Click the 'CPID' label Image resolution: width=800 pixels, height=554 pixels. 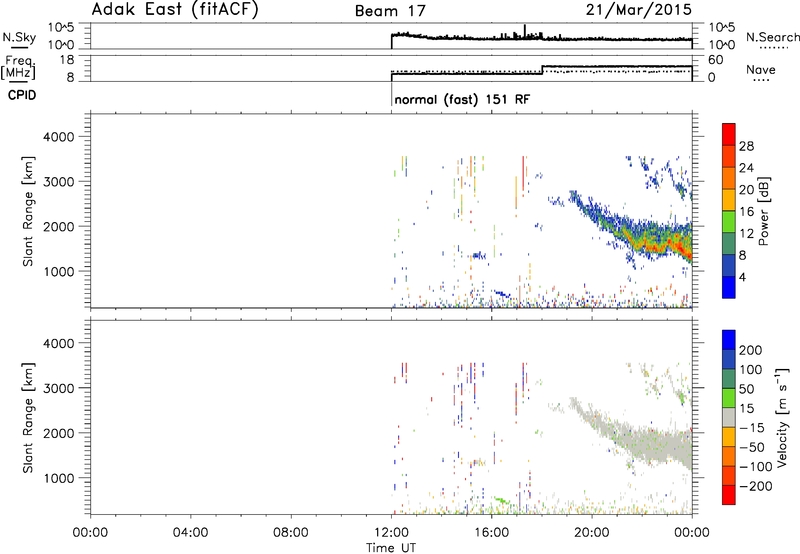[22, 95]
